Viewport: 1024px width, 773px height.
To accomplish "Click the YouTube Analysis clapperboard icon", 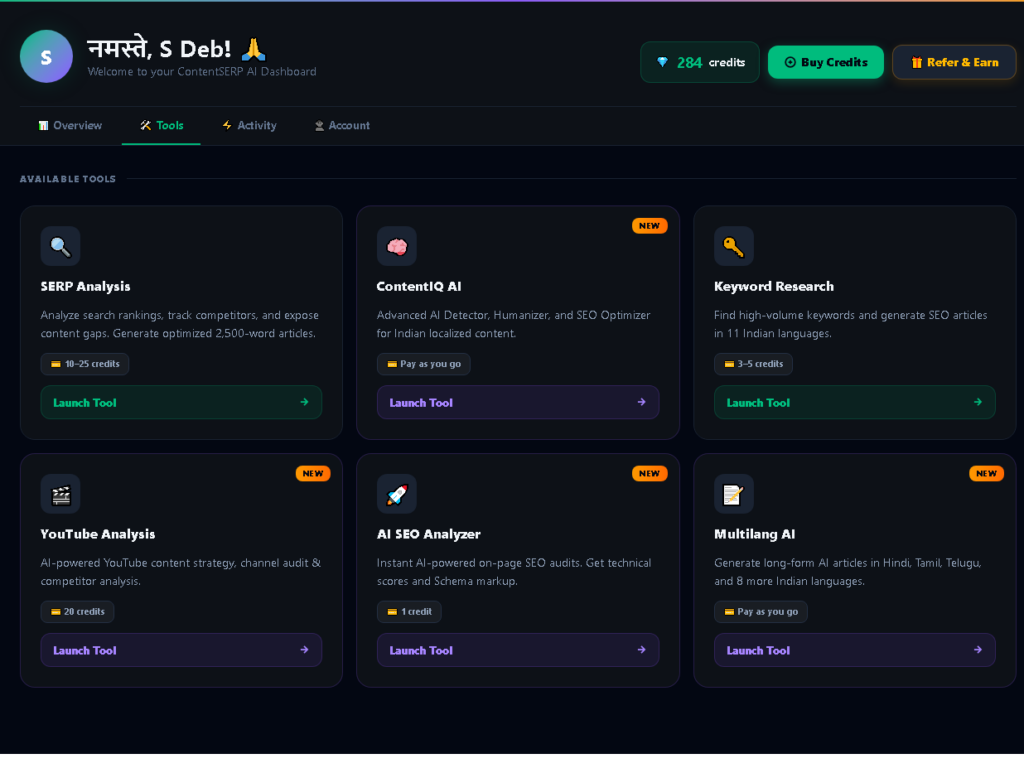I will [x=61, y=494].
